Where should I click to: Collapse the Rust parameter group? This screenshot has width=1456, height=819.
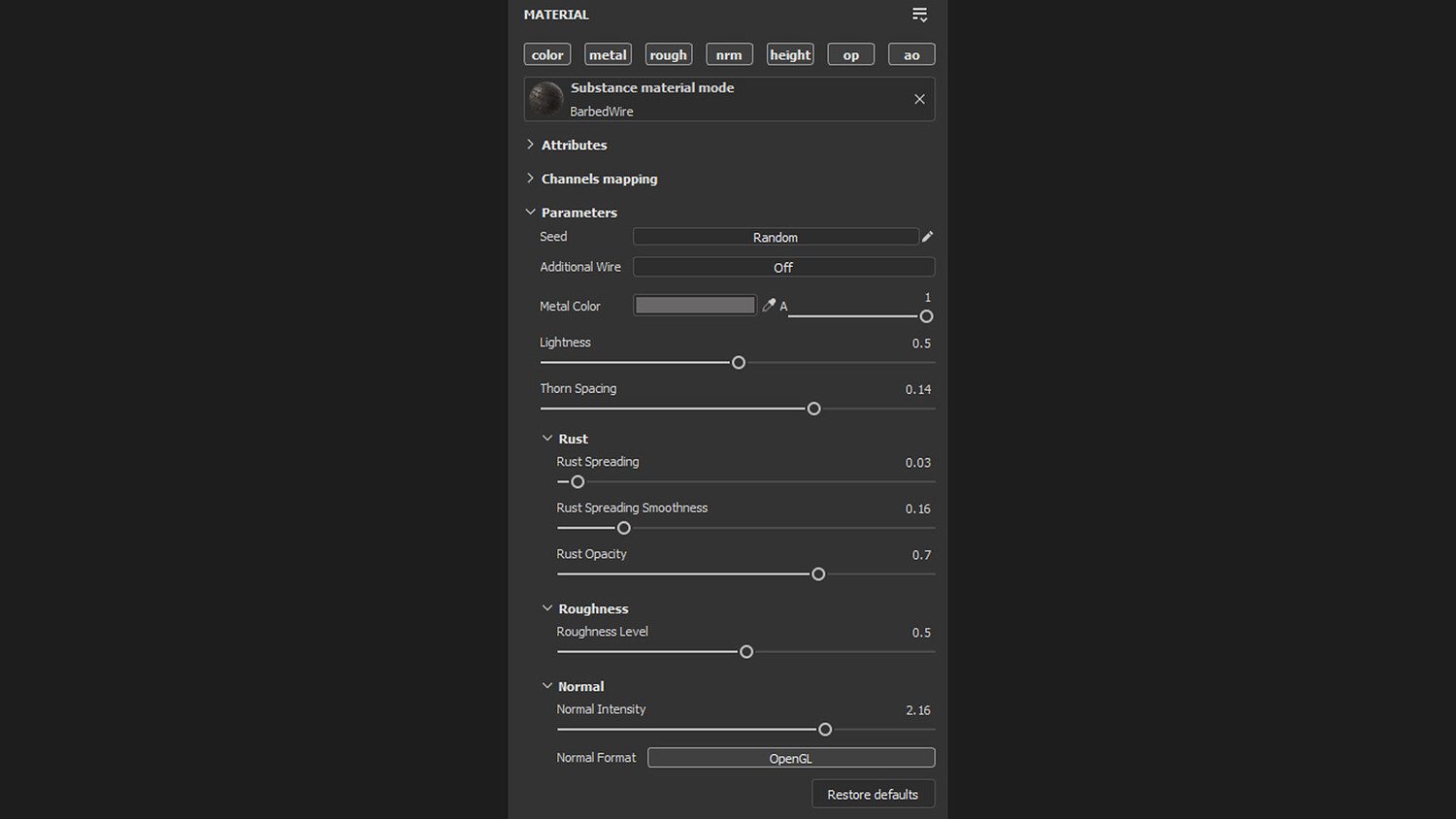547,439
